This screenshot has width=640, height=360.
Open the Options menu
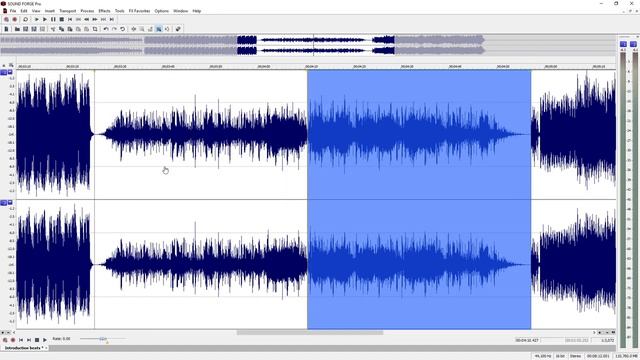pyautogui.click(x=161, y=11)
